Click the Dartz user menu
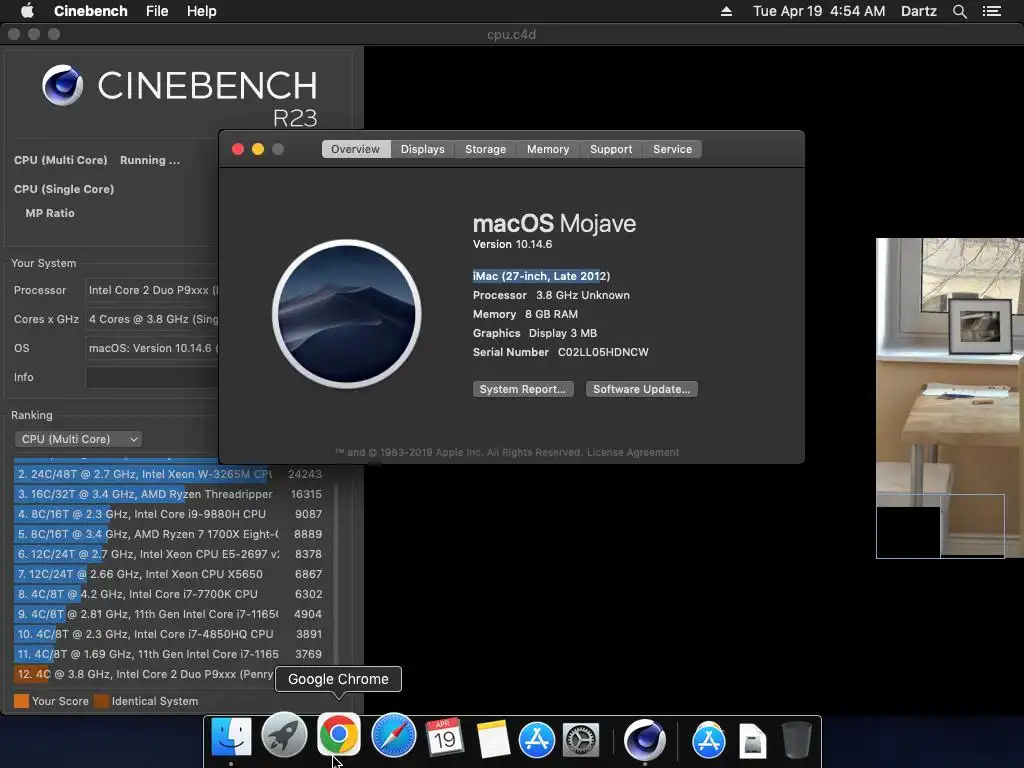Screen dimensions: 1024x768 point(918,11)
